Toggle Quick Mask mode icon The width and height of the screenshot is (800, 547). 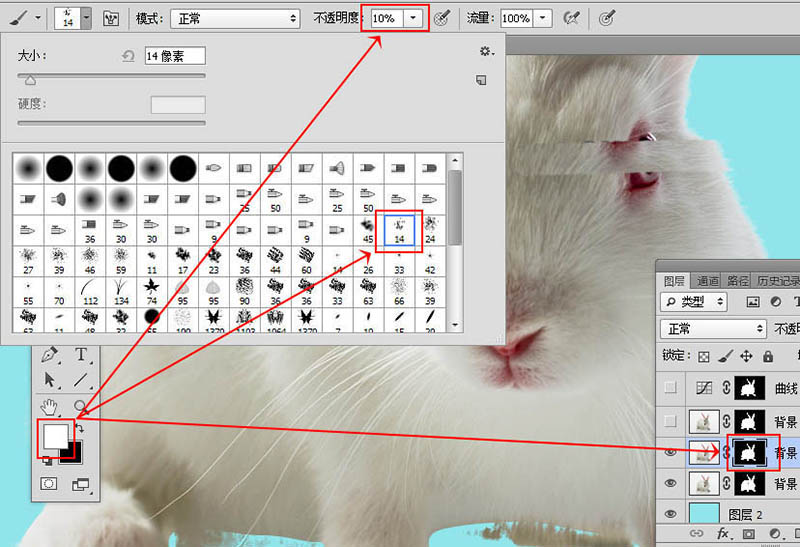click(49, 484)
